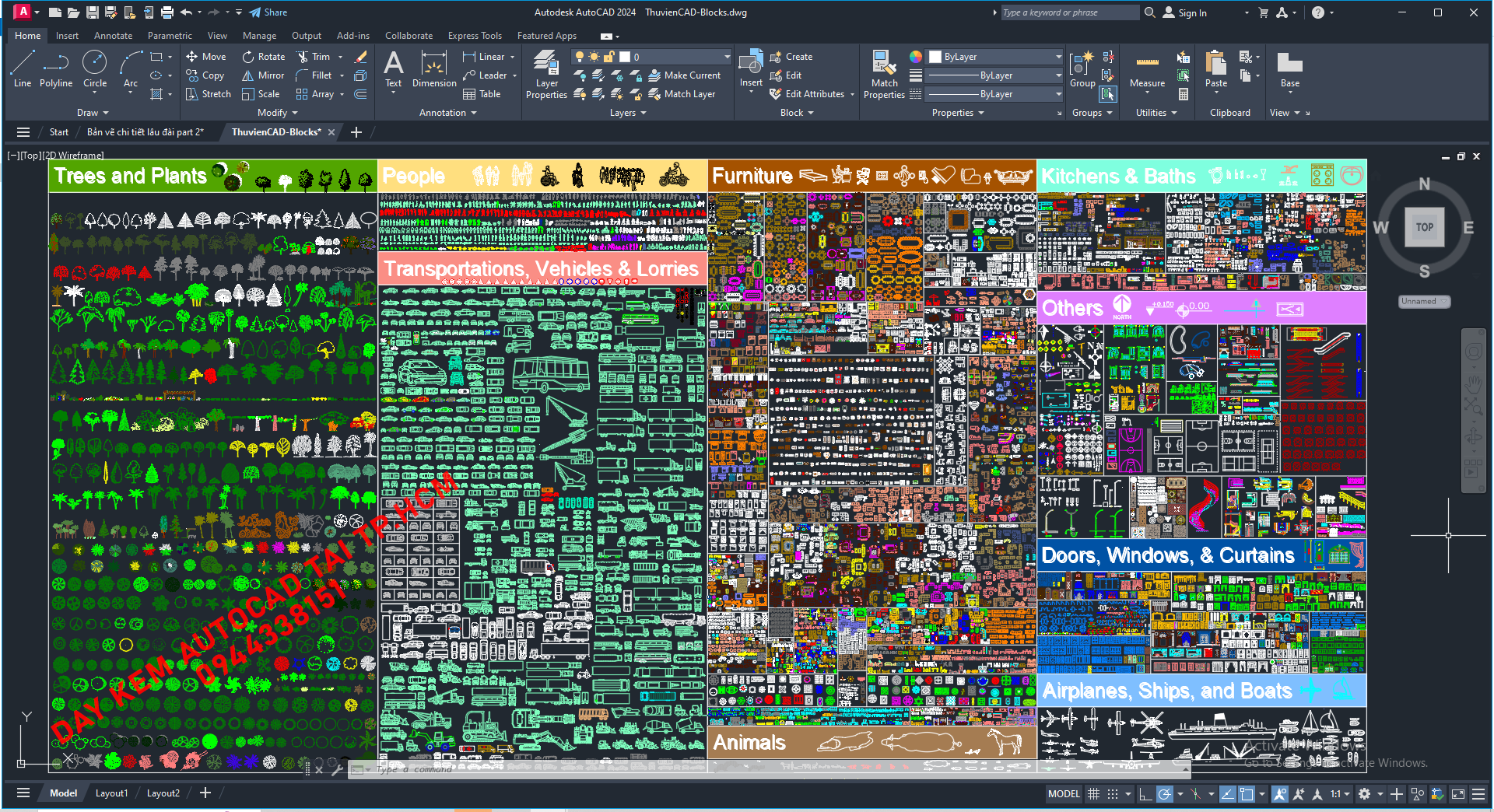Open Layer Properties manager
This screenshot has height=812, width=1494.
point(546,75)
